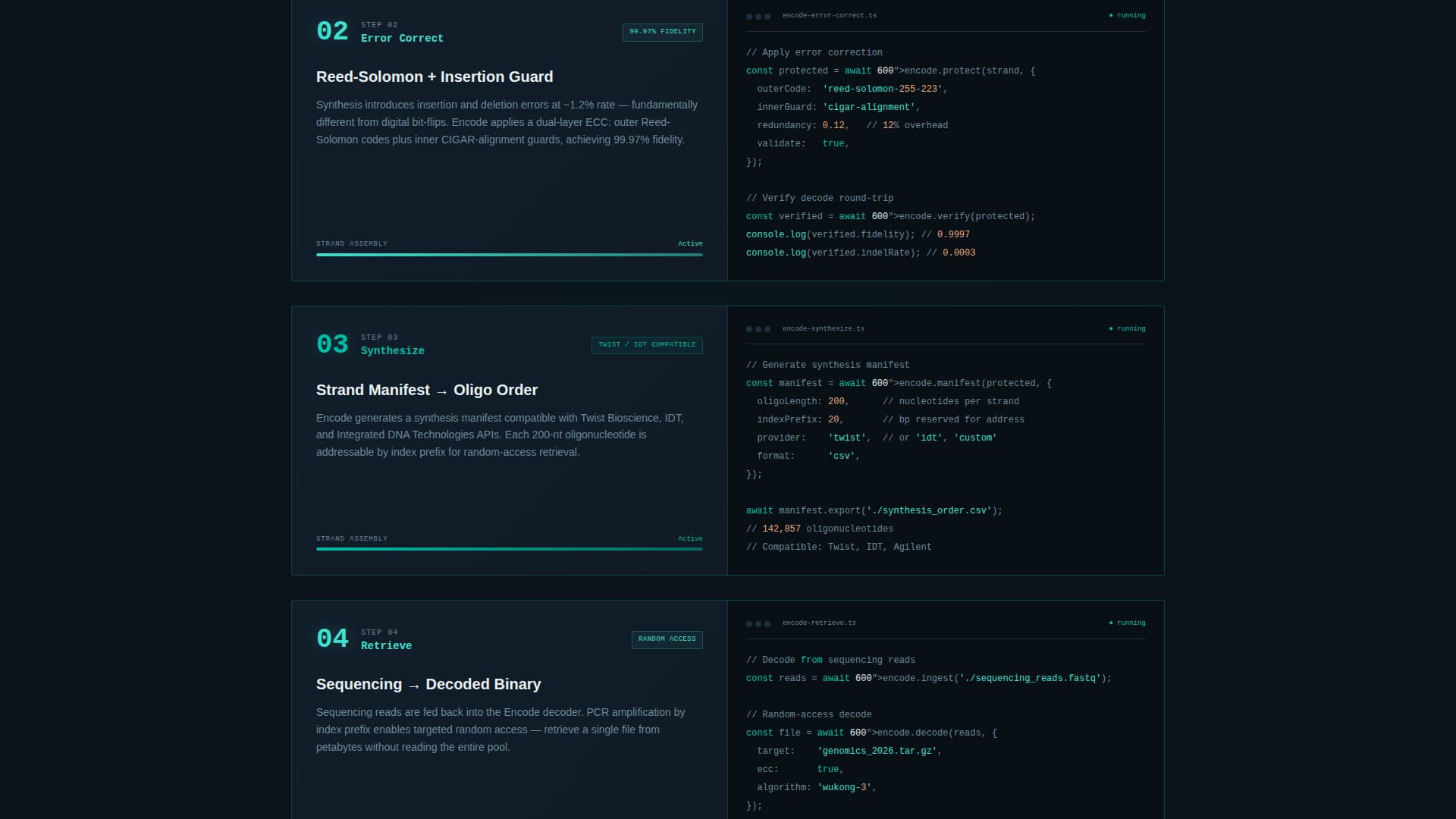Select the encode-retrieve.ts file name
1456x819 pixels.
tap(819, 623)
